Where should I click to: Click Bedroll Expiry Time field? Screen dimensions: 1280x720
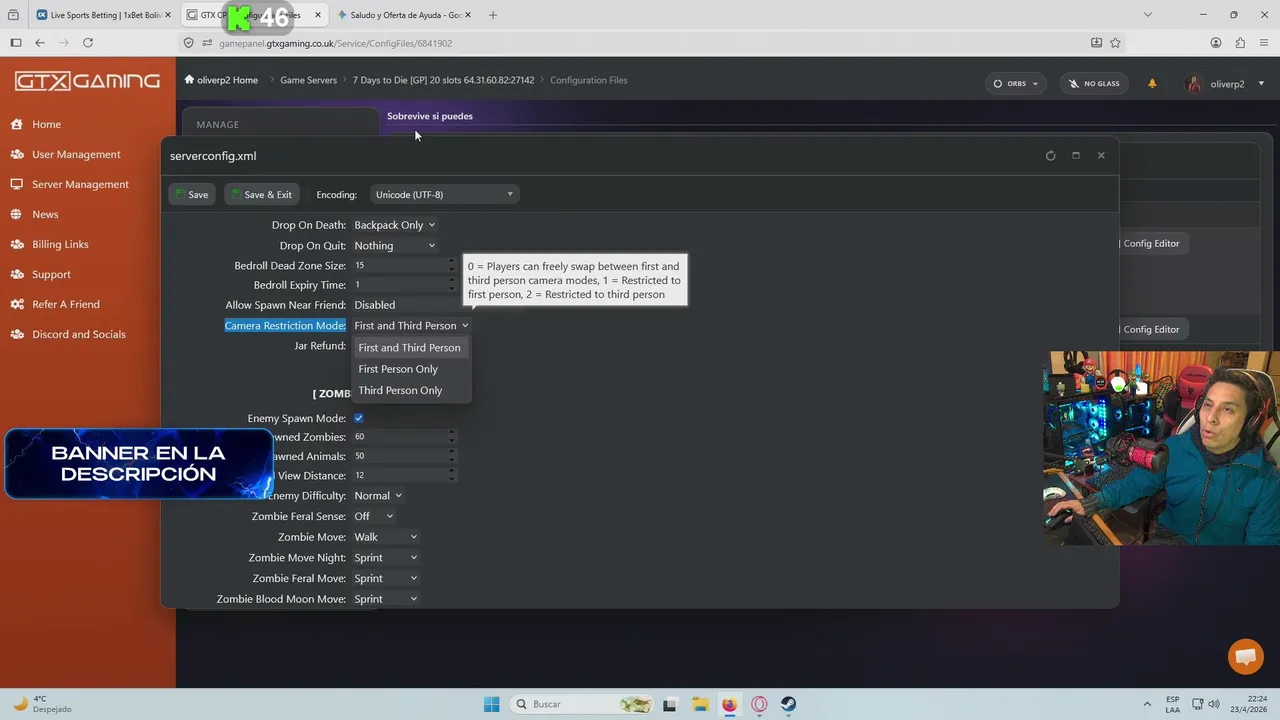click(400, 285)
